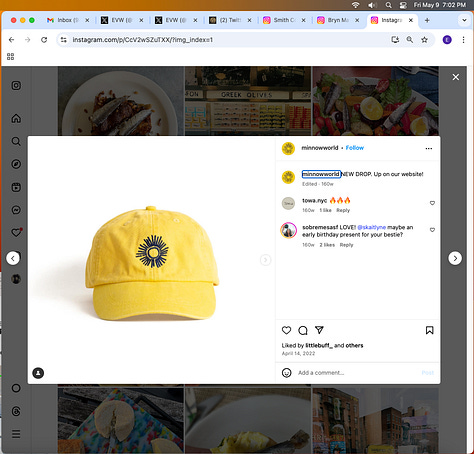Open Explore compass icon in sidebar
The width and height of the screenshot is (474, 454).
[16, 164]
